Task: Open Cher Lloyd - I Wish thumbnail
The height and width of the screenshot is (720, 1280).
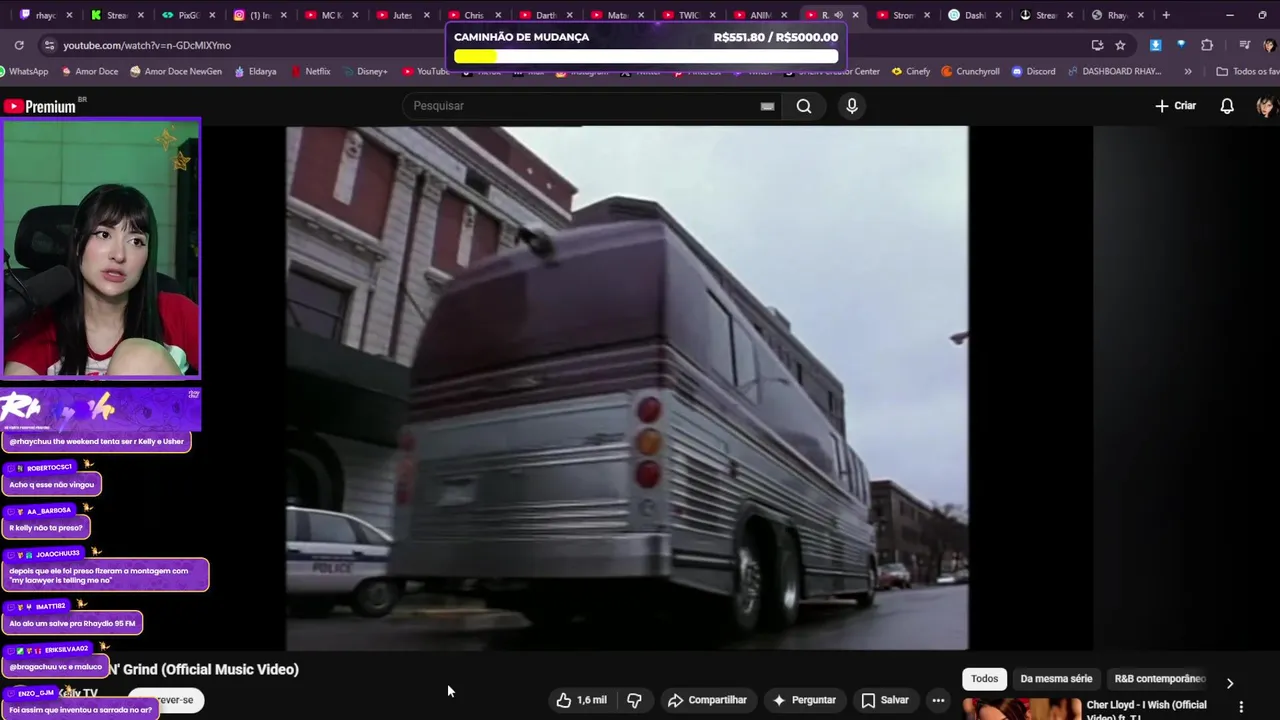Action: click(x=1021, y=709)
